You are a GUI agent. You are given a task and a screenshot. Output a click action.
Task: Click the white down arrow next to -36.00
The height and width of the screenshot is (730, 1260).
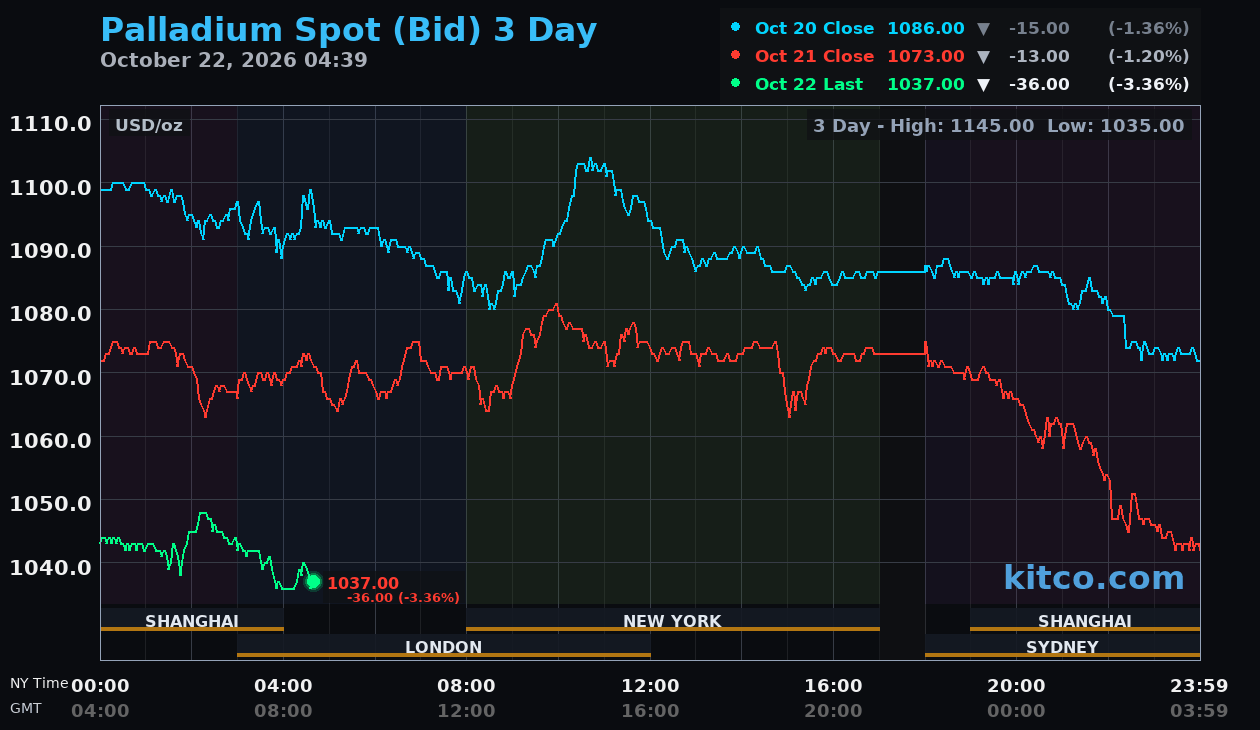point(984,85)
